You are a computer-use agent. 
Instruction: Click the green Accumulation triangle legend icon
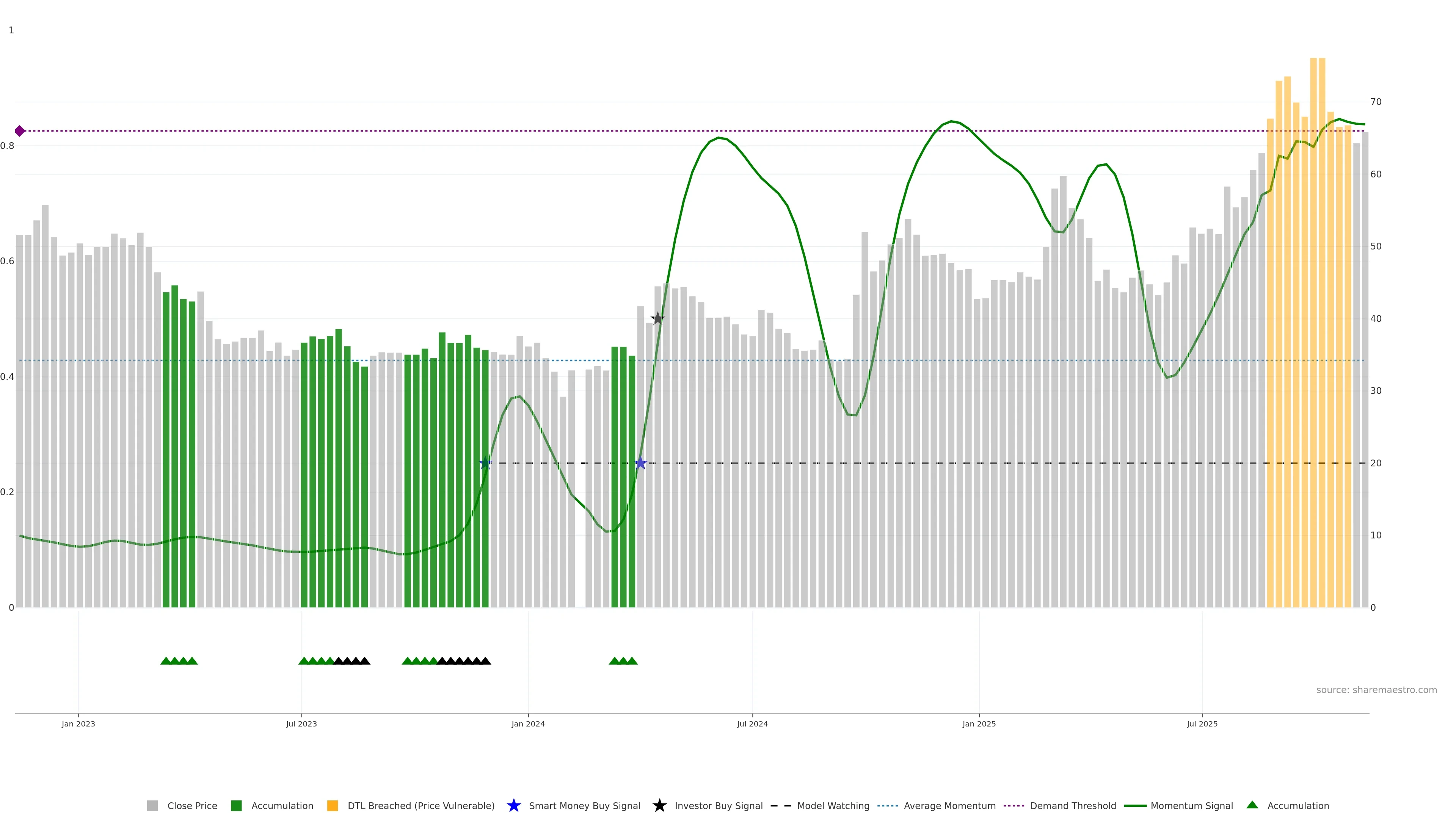1252,805
